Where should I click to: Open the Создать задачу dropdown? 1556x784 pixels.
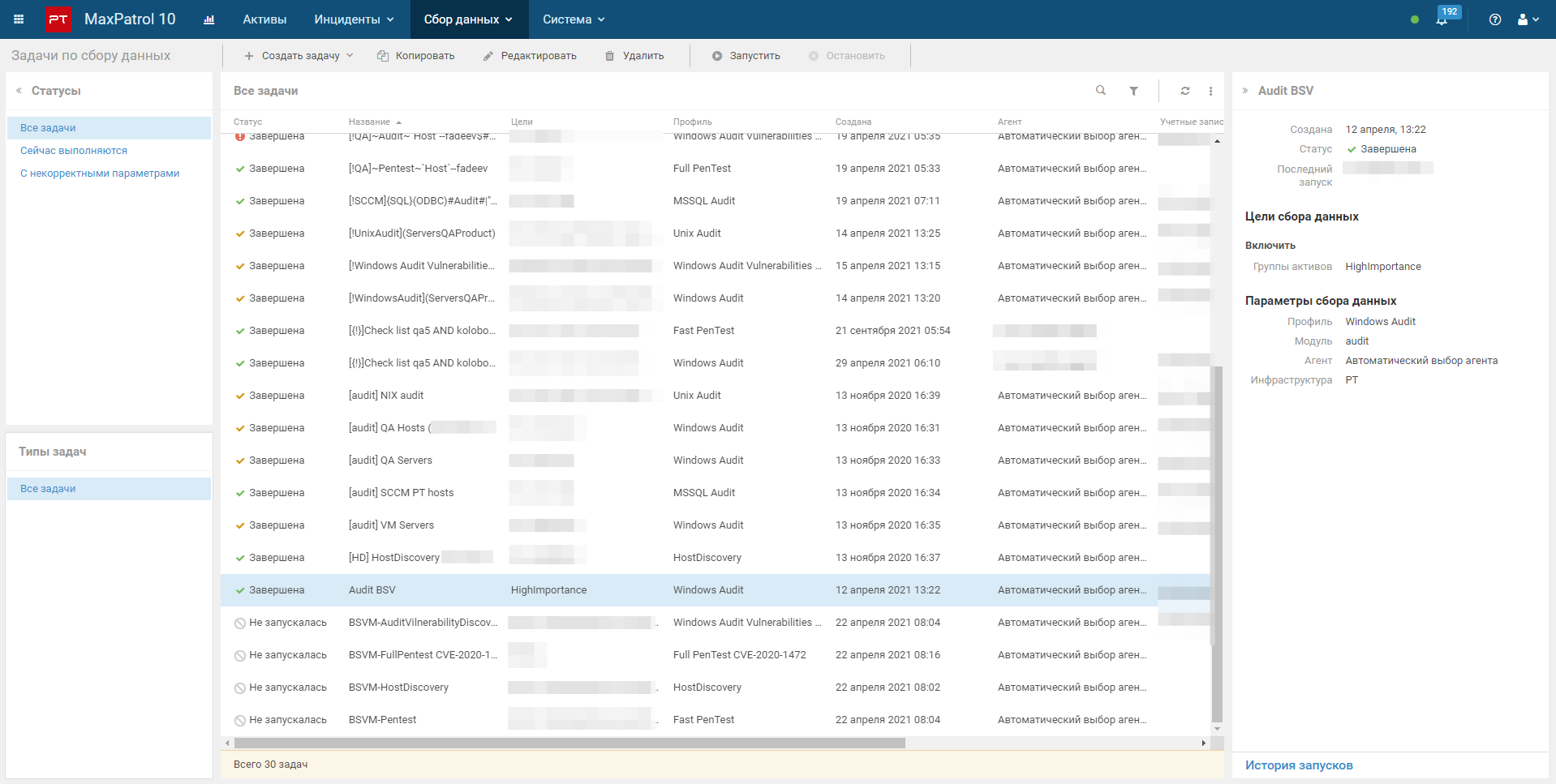[x=299, y=56]
